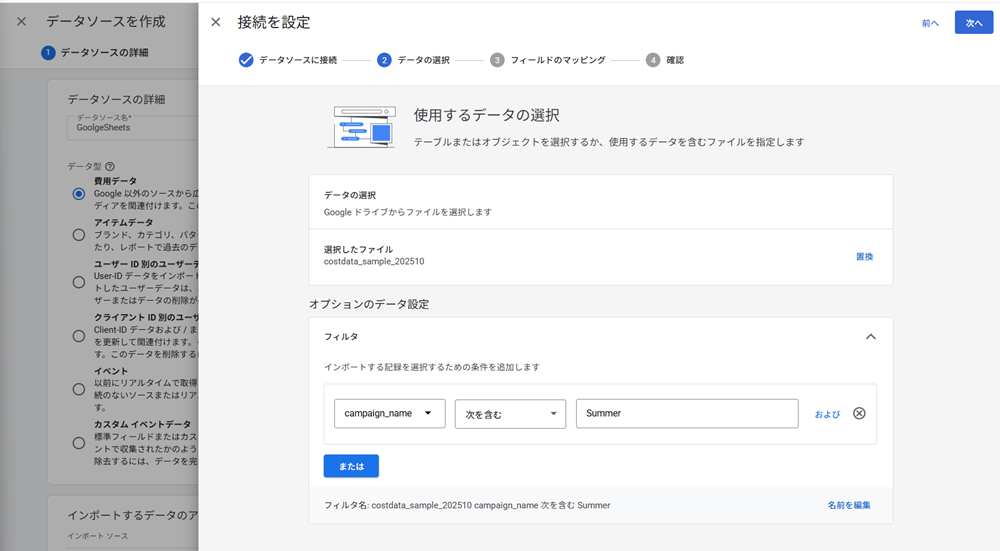Click the help icon beside データ型

(x=110, y=167)
